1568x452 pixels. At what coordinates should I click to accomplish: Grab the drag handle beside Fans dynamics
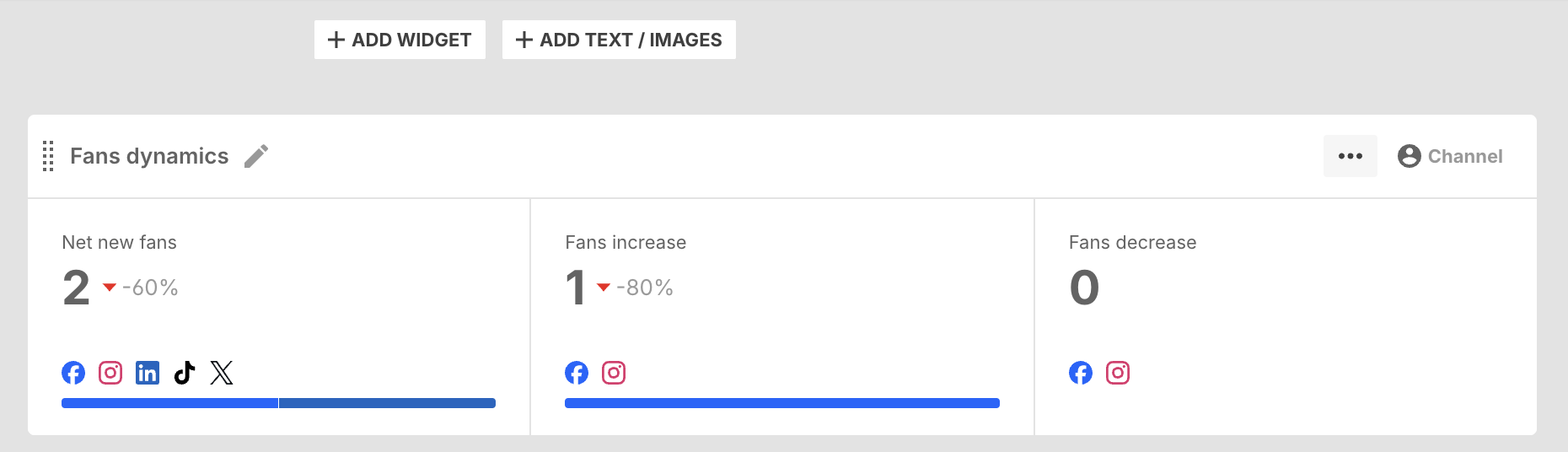pyautogui.click(x=48, y=156)
